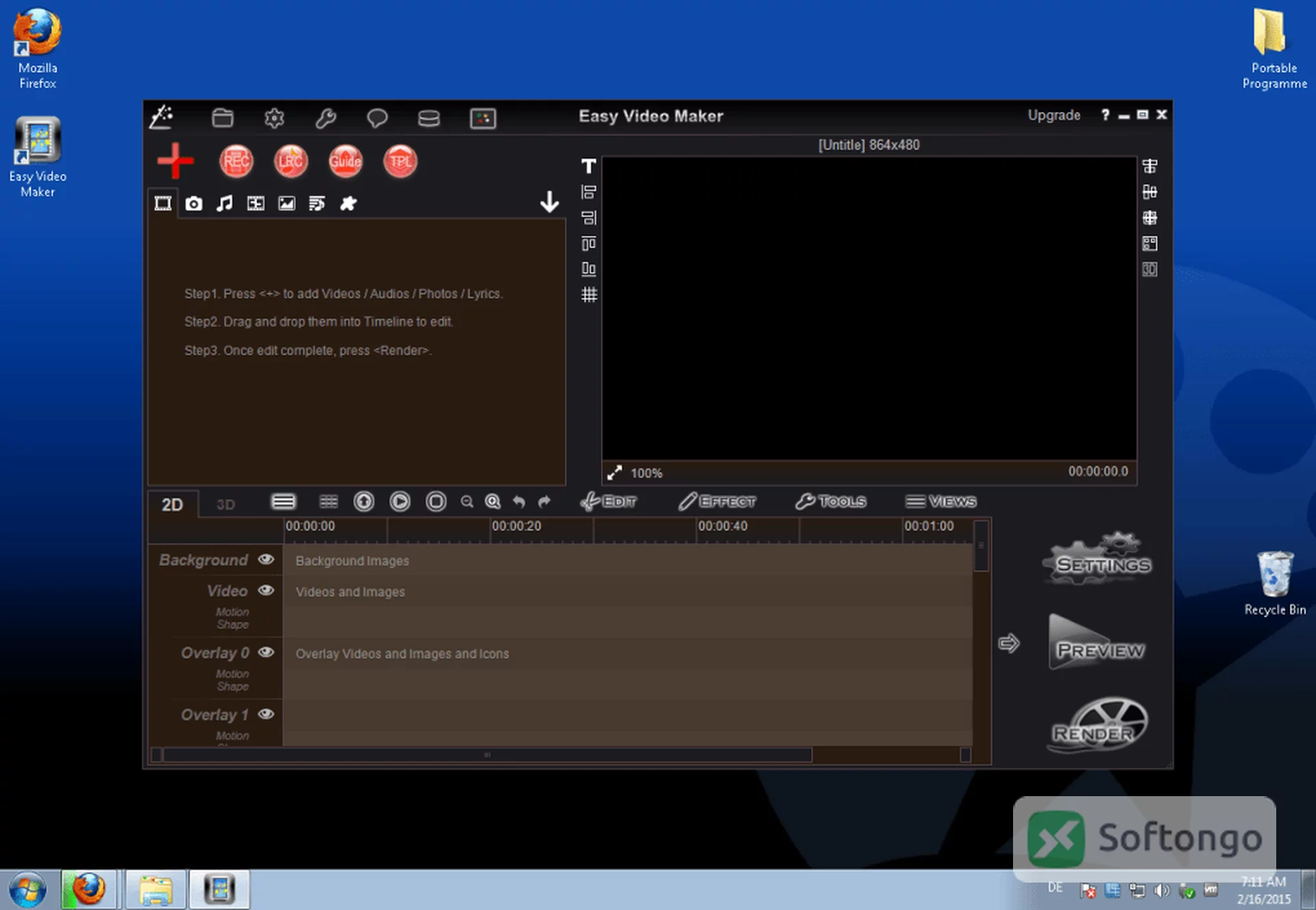1316x910 pixels.
Task: Click the fullscreen expand arrows under preview
Action: click(x=614, y=472)
